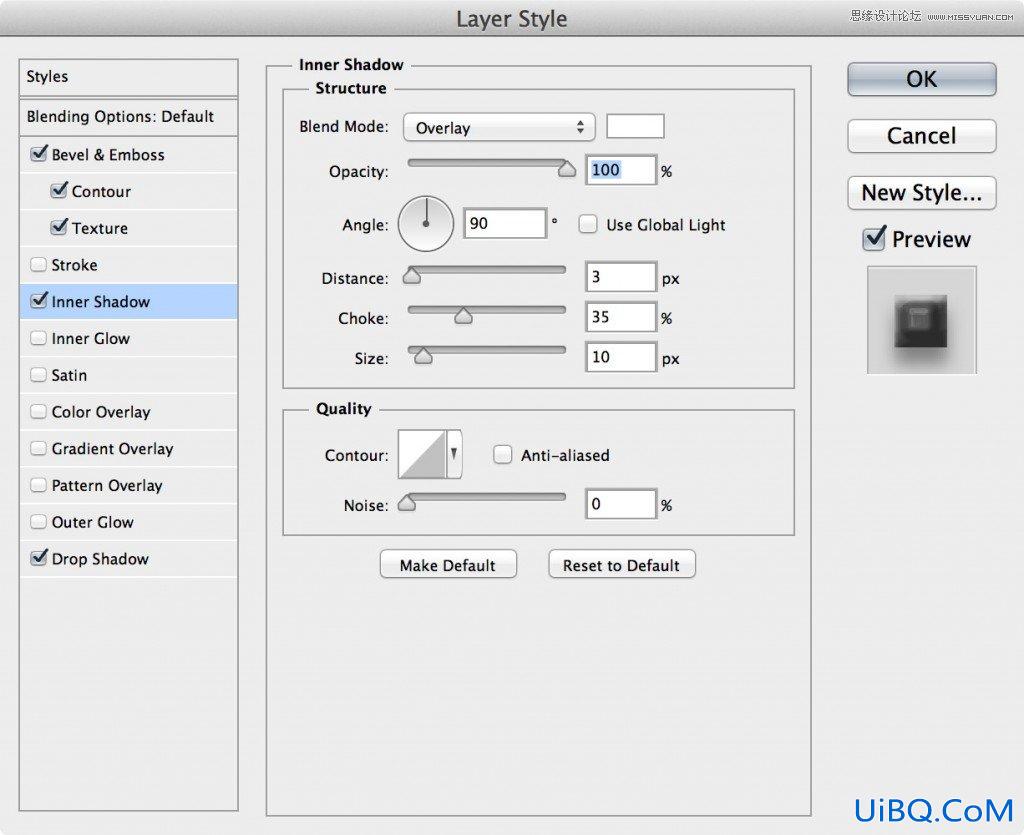
Task: Select the Outer Glow style label
Action: tap(93, 522)
